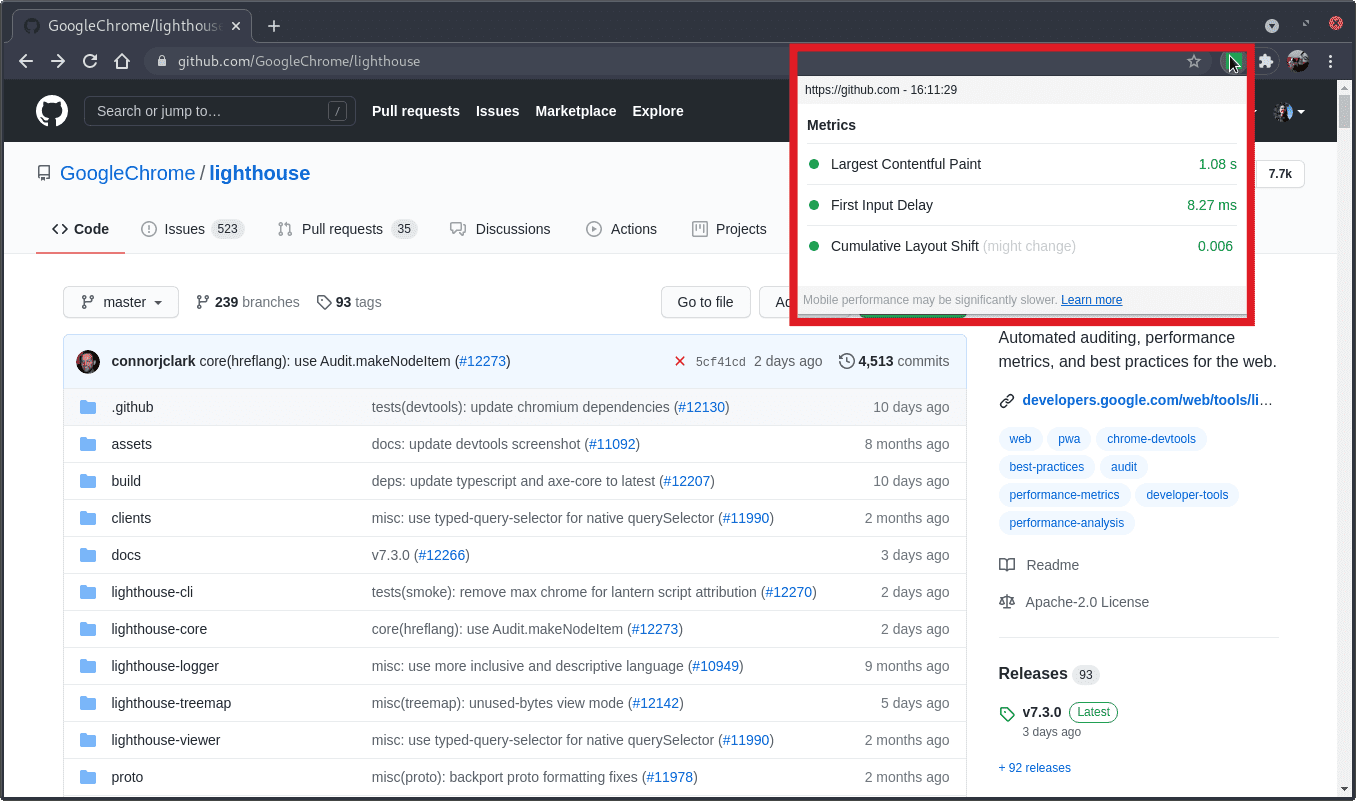Click the 7.7k star count
Viewport: 1356px width, 801px height.
click(1280, 174)
